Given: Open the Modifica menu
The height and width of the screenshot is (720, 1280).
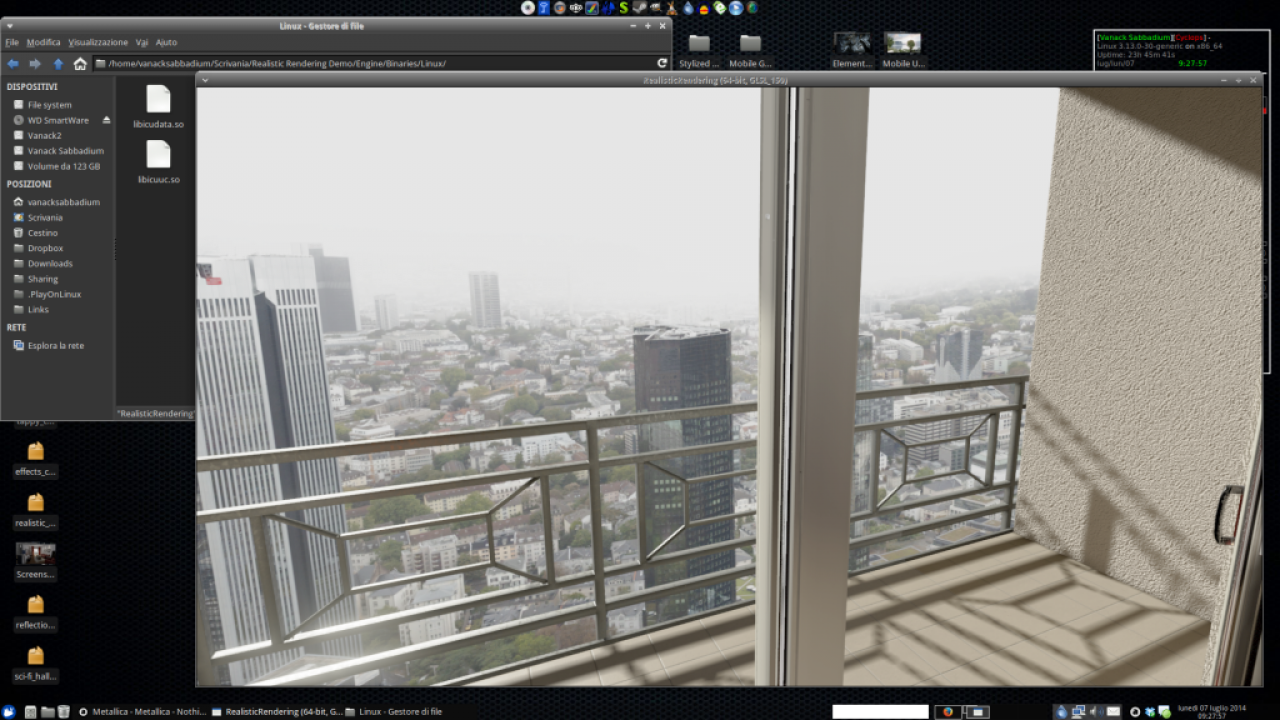Looking at the screenshot, I should tap(43, 42).
